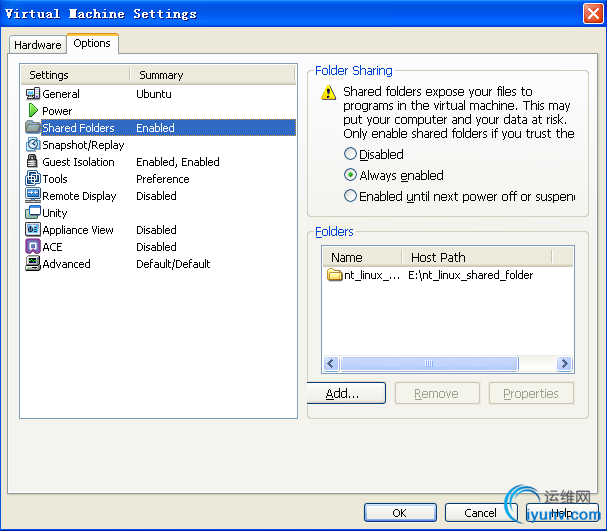Click the purple ACE icon
Viewport: 607px width, 531px height.
[x=33, y=246]
